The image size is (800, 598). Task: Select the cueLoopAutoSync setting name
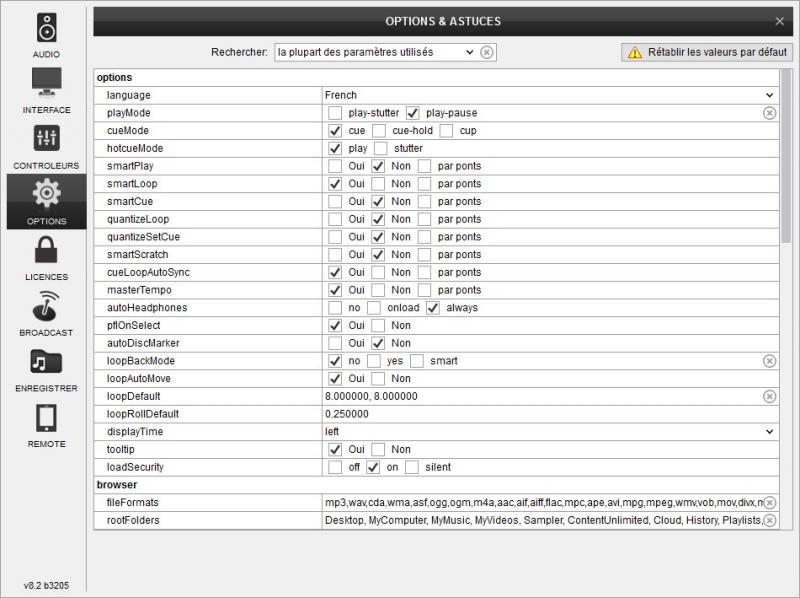click(148, 272)
